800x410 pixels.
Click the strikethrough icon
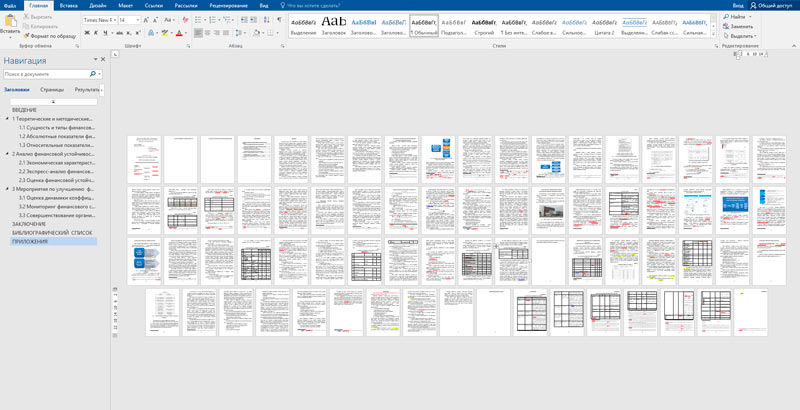[x=119, y=33]
